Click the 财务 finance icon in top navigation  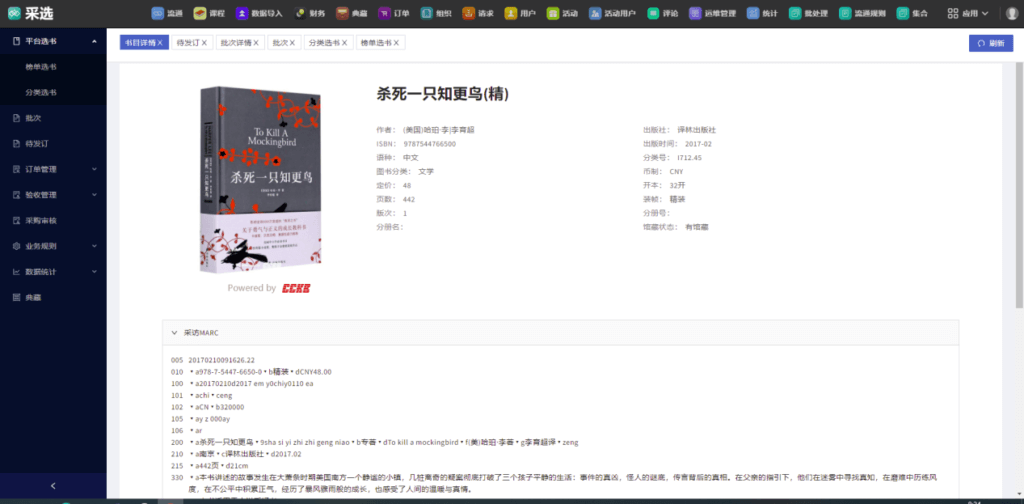pos(300,14)
